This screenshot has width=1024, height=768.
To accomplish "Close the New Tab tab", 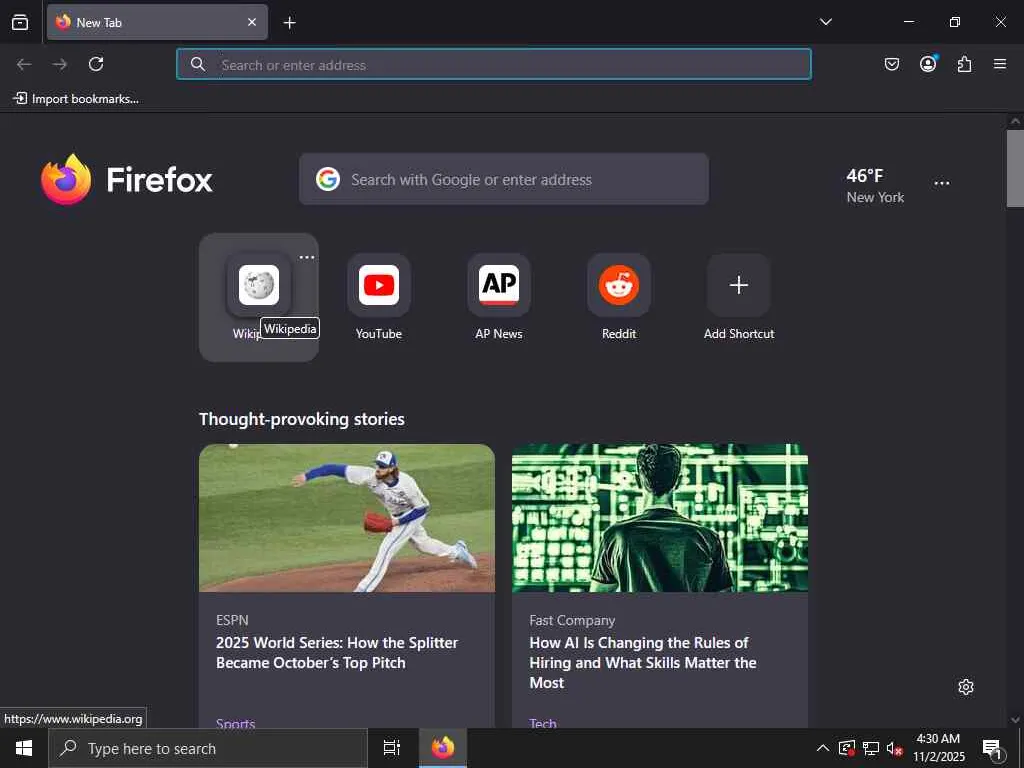I will pyautogui.click(x=251, y=22).
